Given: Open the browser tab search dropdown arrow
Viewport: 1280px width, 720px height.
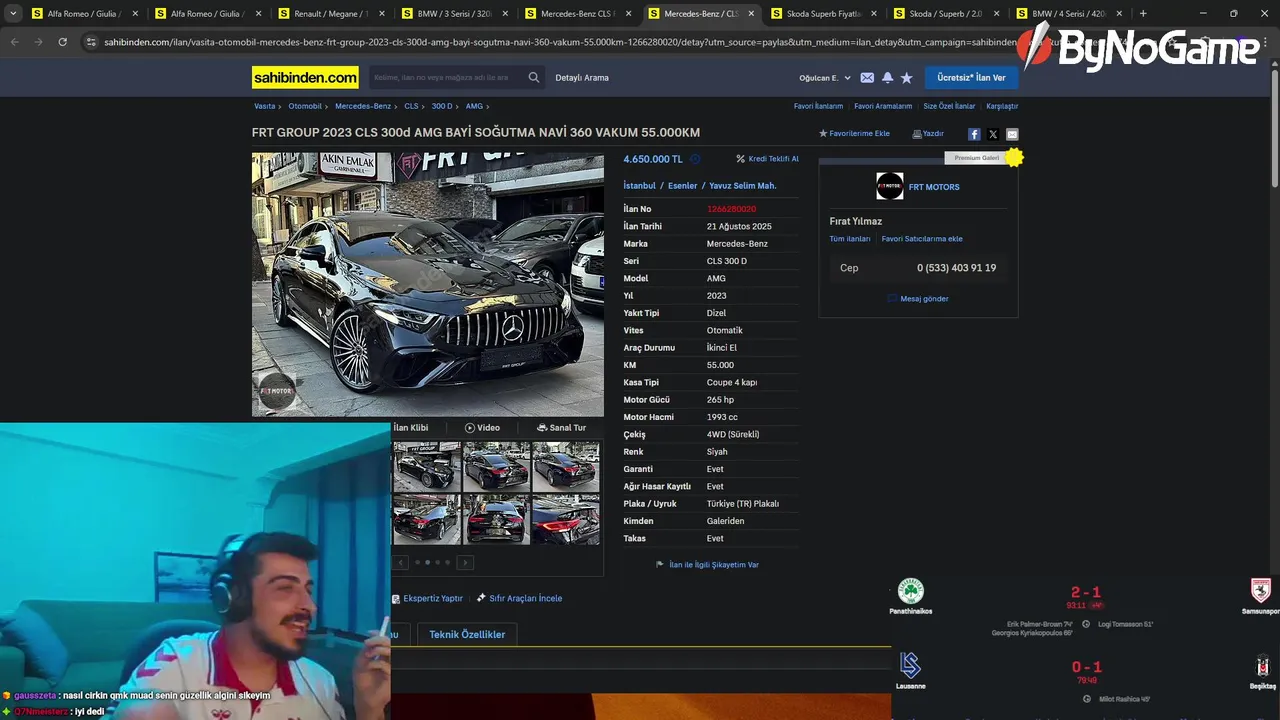Looking at the screenshot, I should (x=13, y=14).
